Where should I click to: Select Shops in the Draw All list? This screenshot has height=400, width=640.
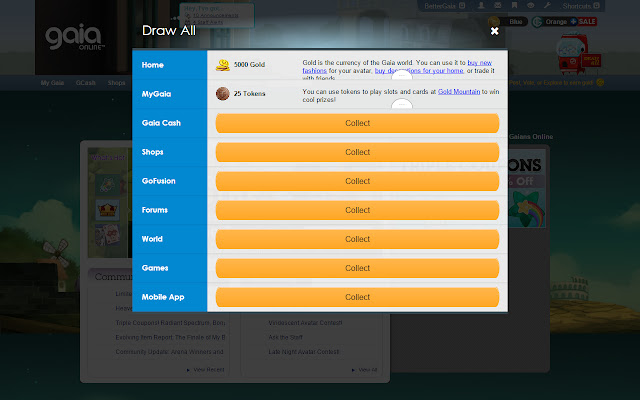[170, 152]
